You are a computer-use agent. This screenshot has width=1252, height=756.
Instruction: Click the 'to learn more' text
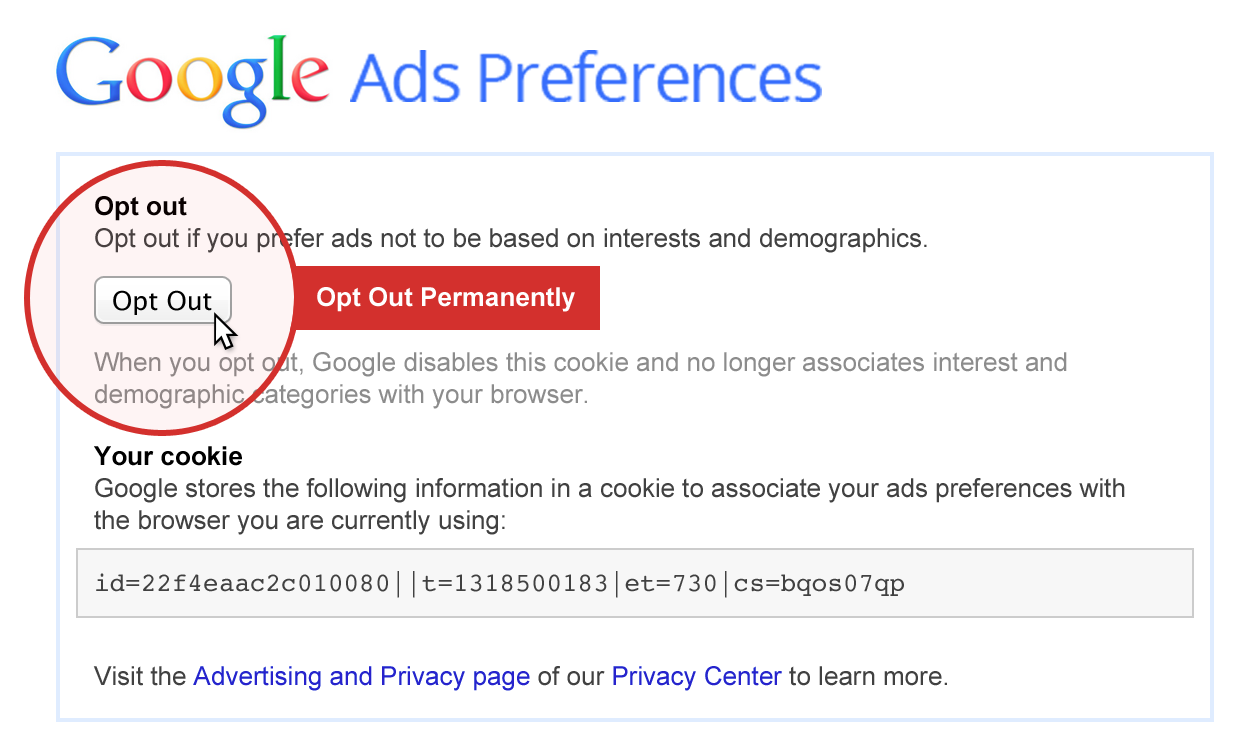click(867, 677)
